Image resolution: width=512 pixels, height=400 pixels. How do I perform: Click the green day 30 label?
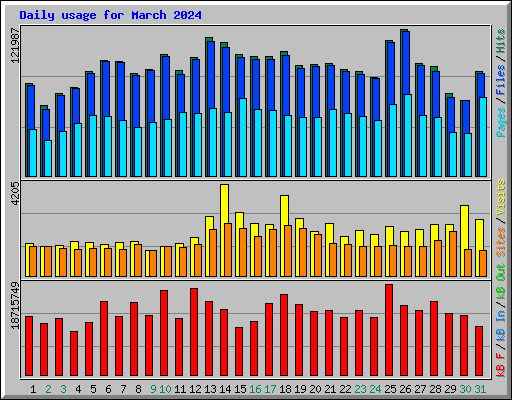pos(465,389)
